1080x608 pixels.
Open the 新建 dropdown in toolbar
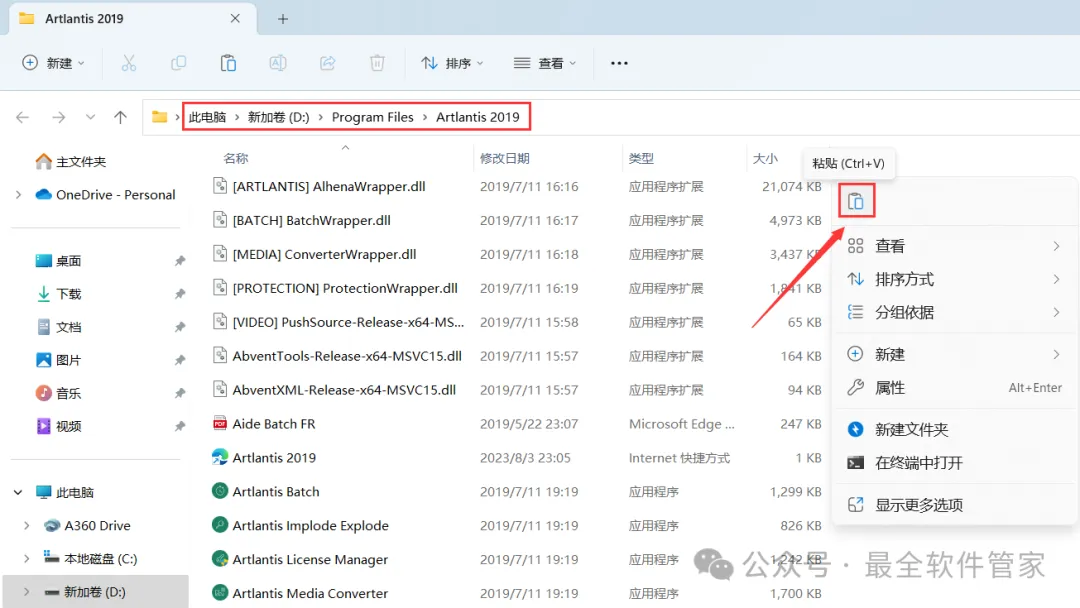54,63
